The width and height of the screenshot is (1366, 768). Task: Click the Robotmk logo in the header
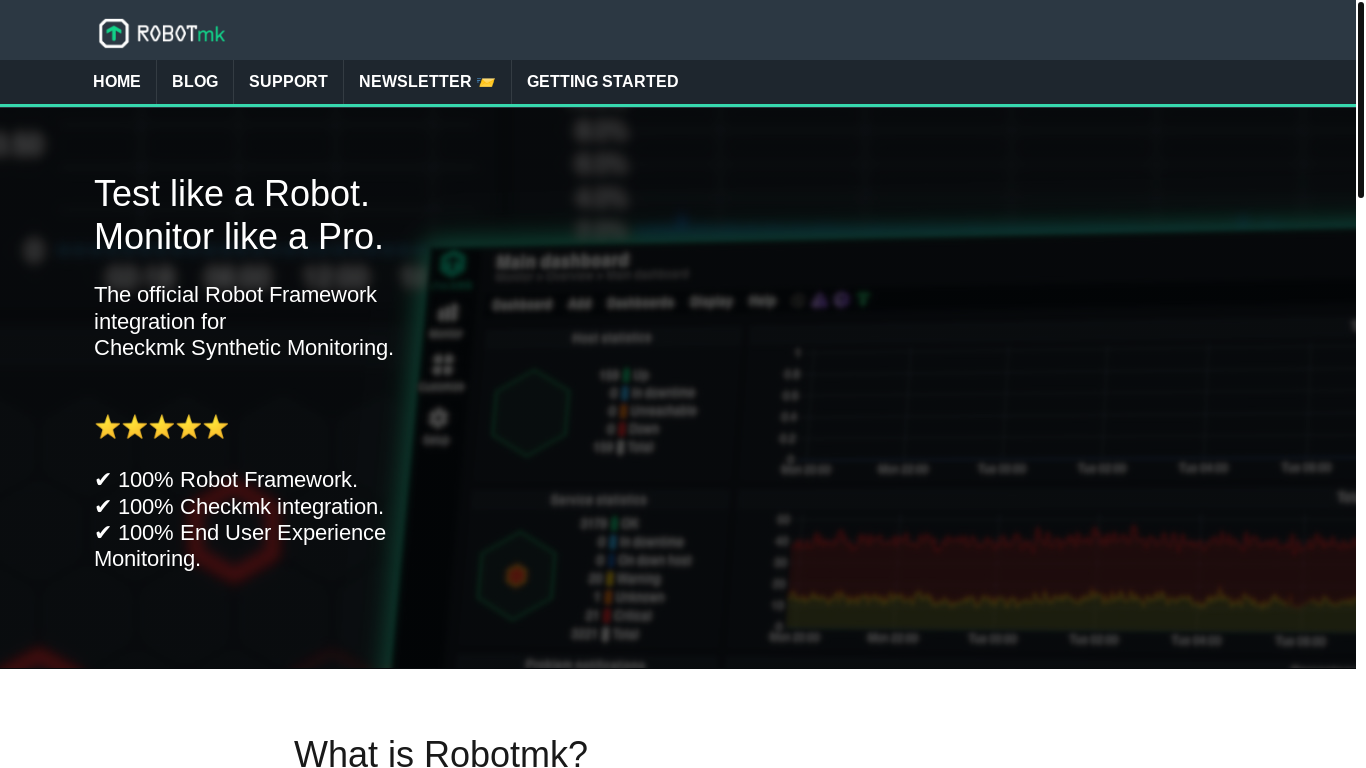[162, 33]
